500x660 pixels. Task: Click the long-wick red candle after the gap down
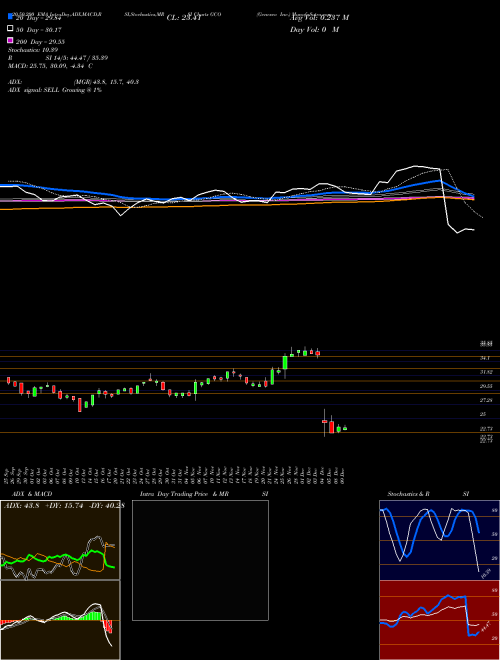324,422
